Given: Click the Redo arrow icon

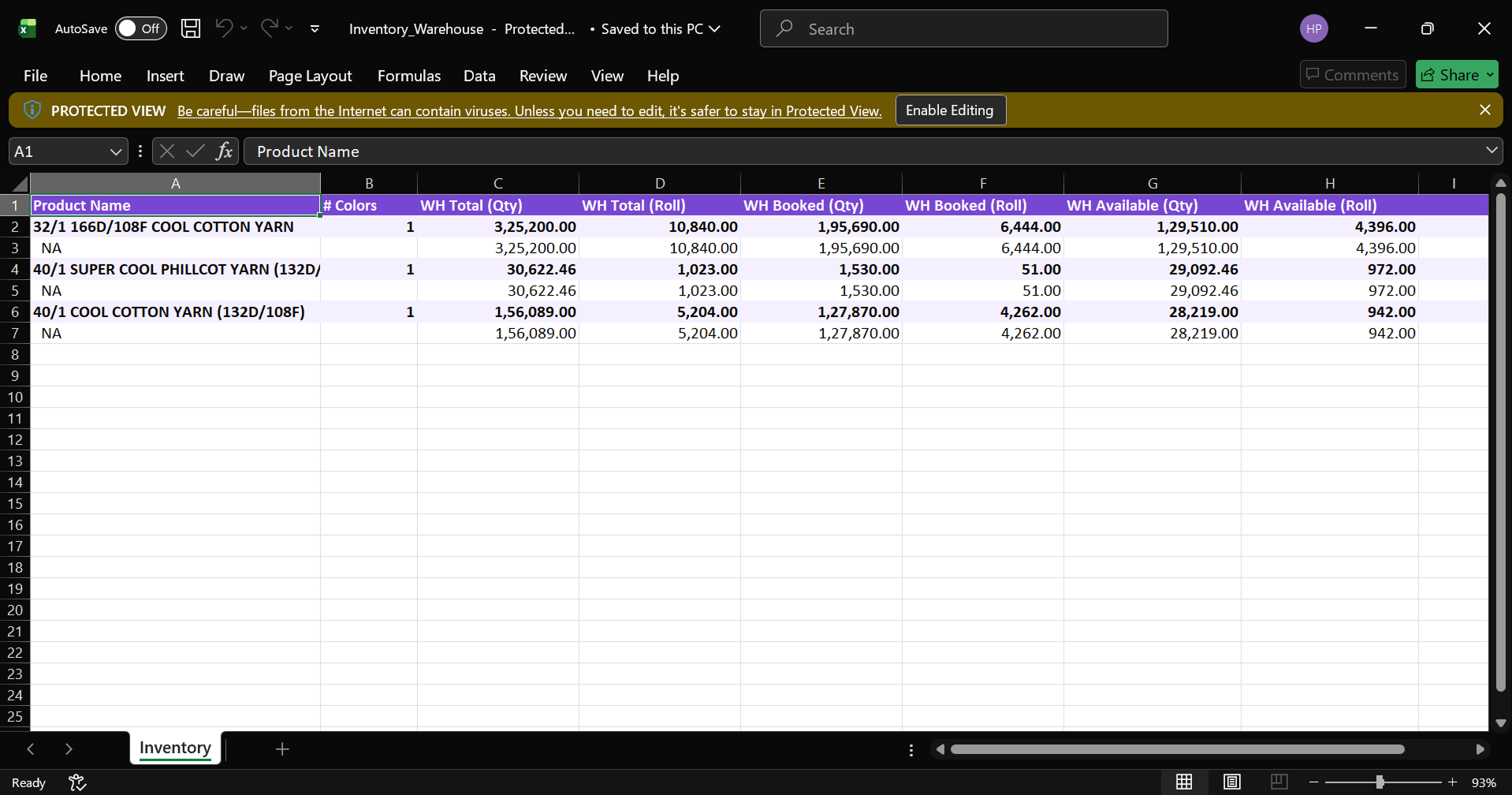Looking at the screenshot, I should 269,28.
